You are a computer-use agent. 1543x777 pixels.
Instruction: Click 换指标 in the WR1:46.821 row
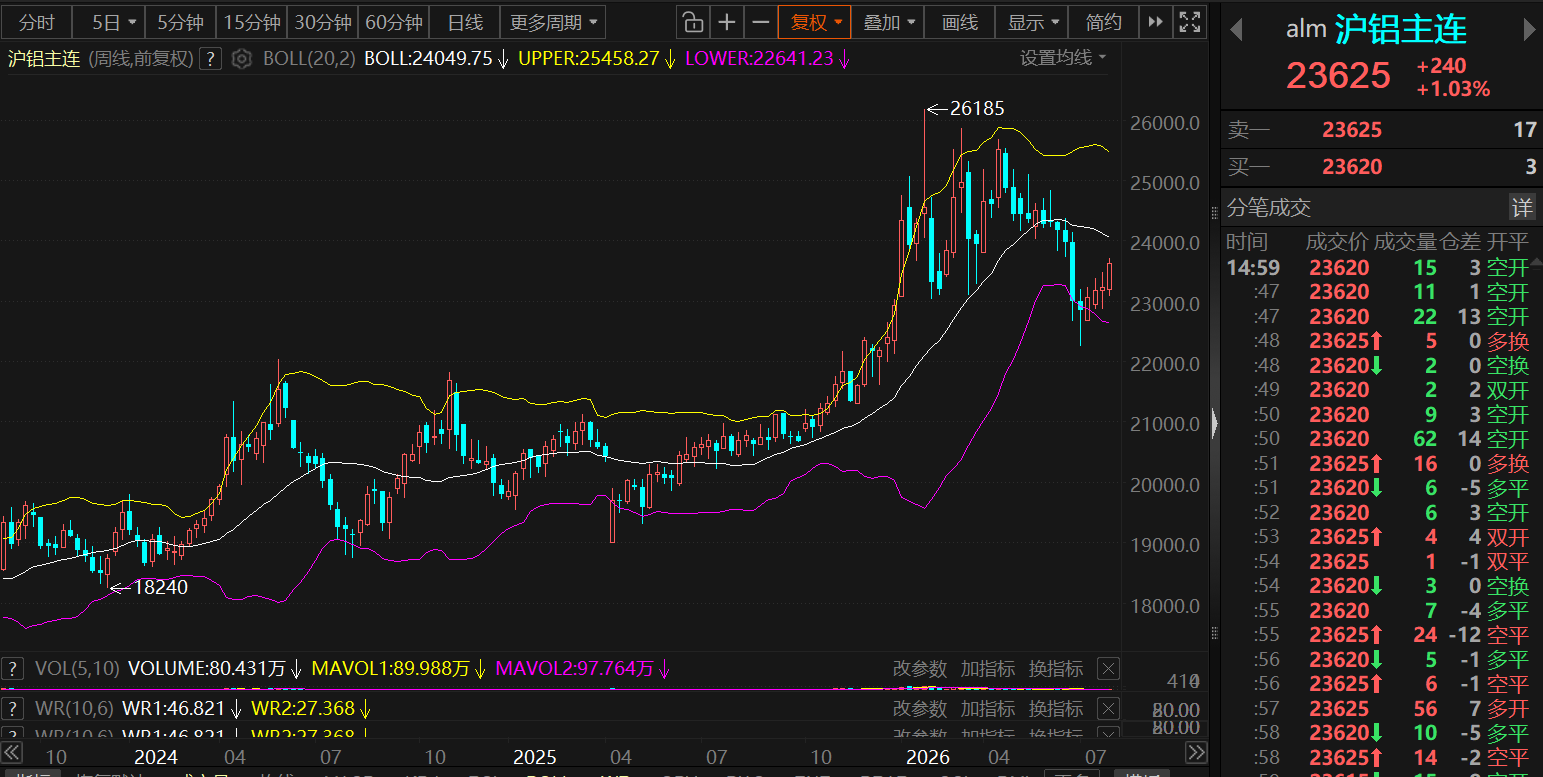click(x=1055, y=709)
